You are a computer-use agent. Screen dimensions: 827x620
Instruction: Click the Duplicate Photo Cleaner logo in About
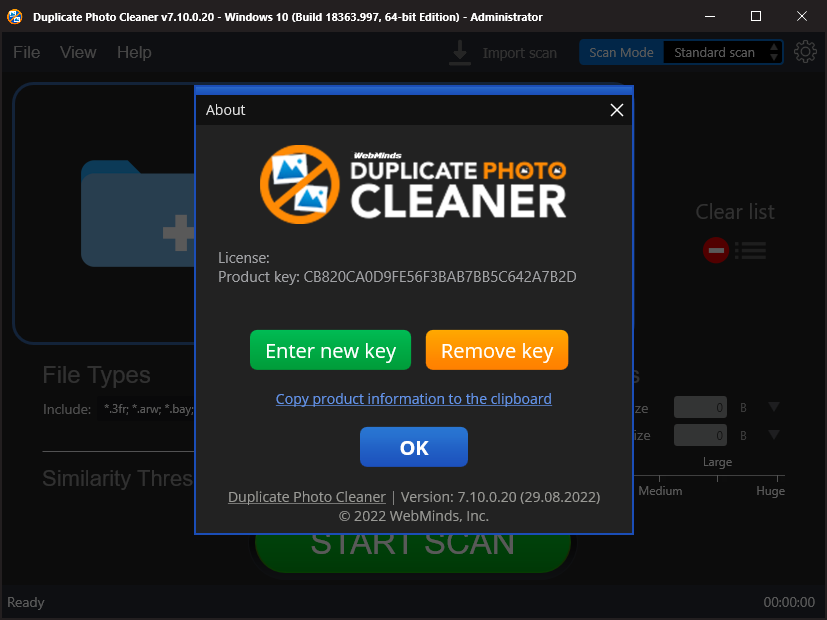pyautogui.click(x=413, y=184)
